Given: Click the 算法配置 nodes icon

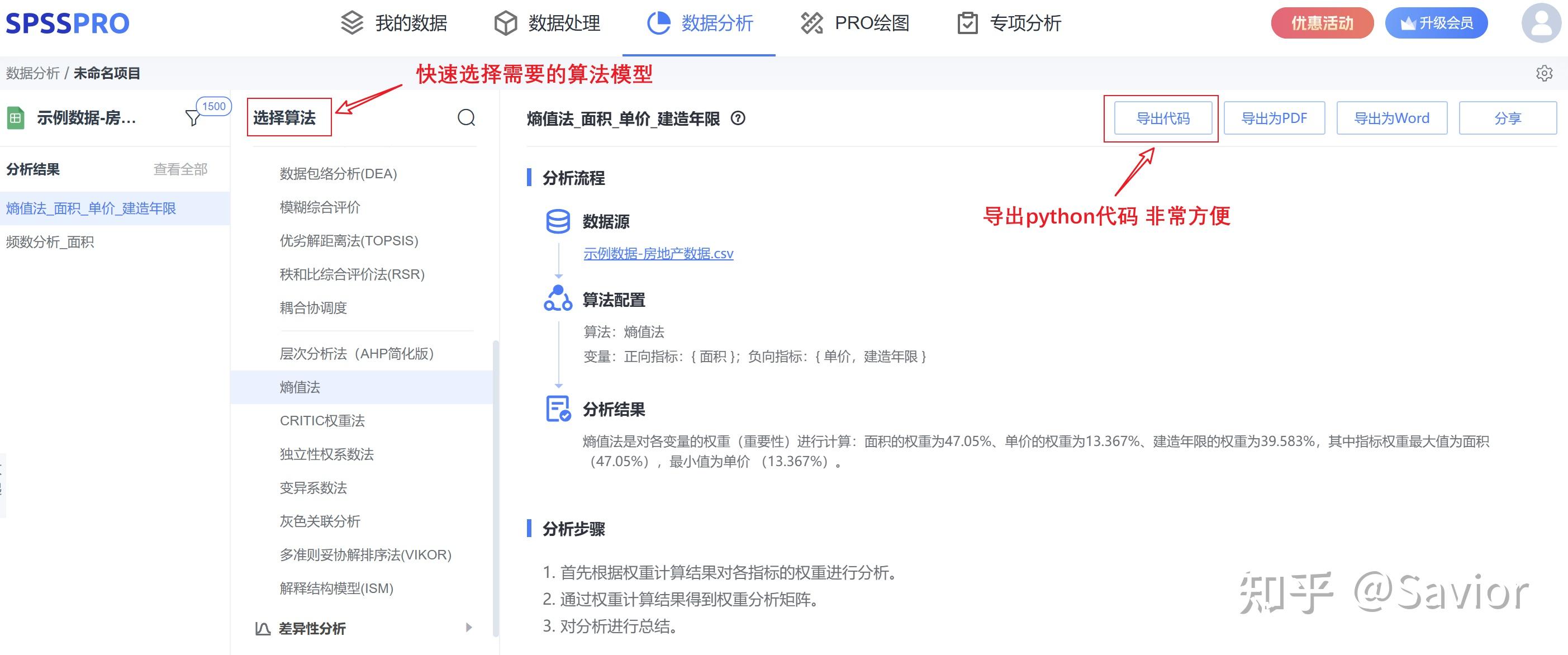Looking at the screenshot, I should [x=558, y=299].
